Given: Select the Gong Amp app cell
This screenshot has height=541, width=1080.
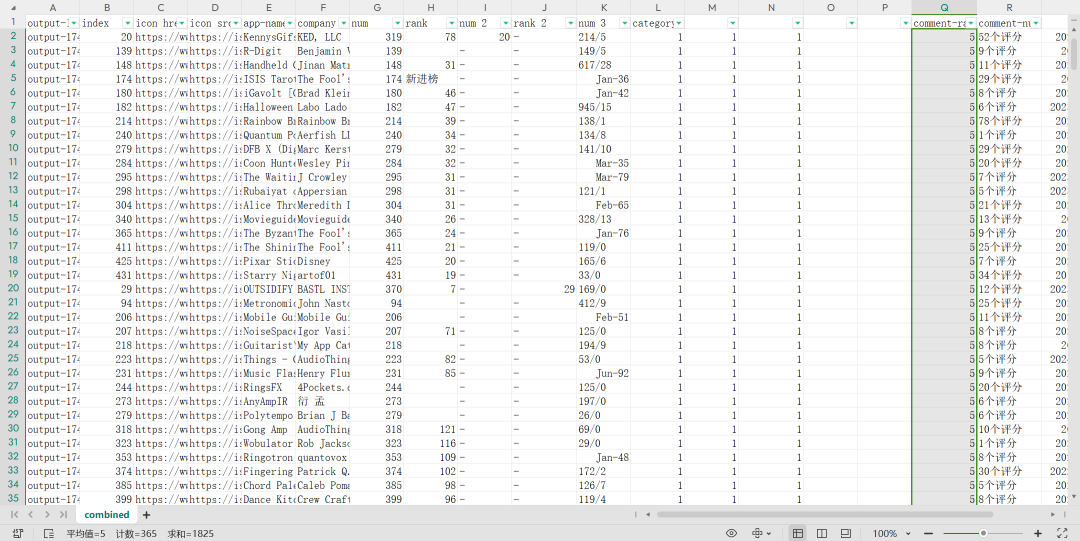Looking at the screenshot, I should click(x=269, y=429).
